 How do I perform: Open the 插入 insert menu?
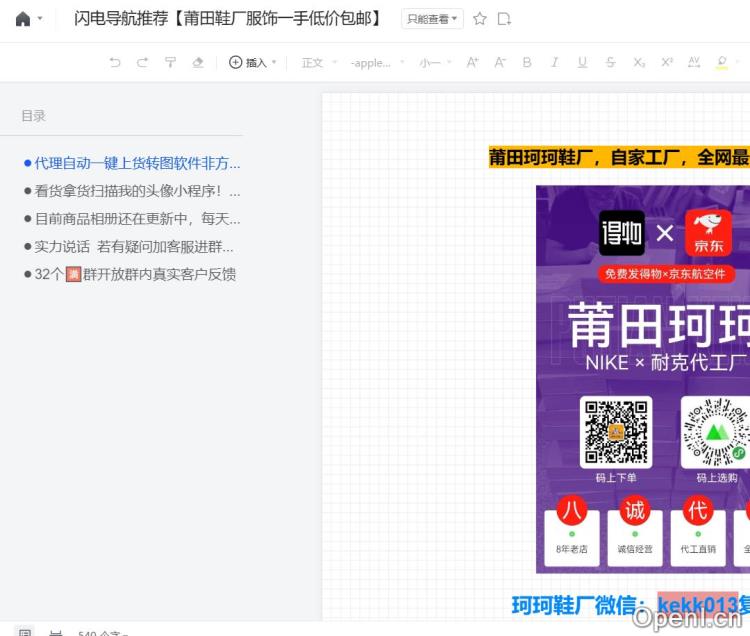tap(253, 63)
